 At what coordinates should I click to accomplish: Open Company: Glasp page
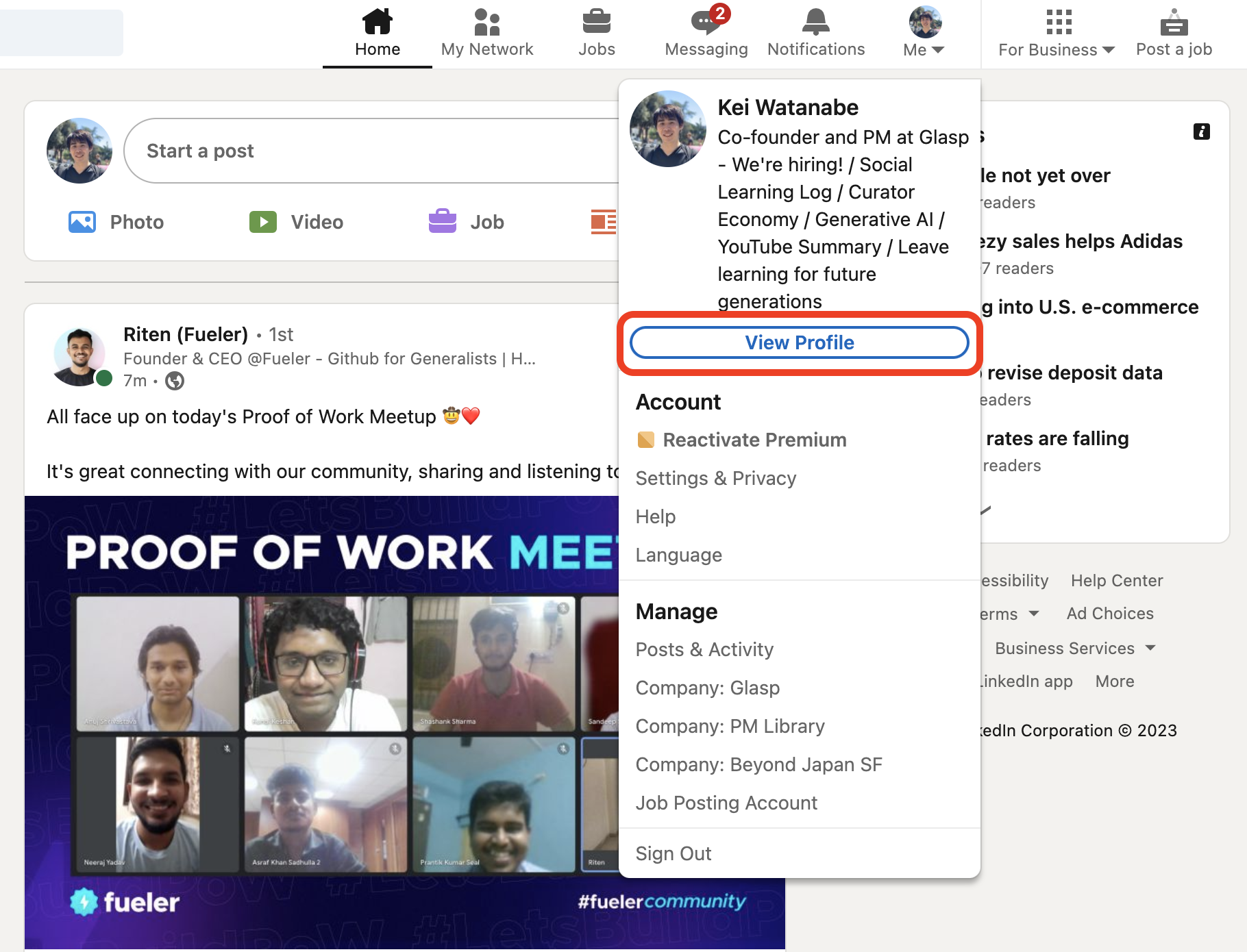708,688
